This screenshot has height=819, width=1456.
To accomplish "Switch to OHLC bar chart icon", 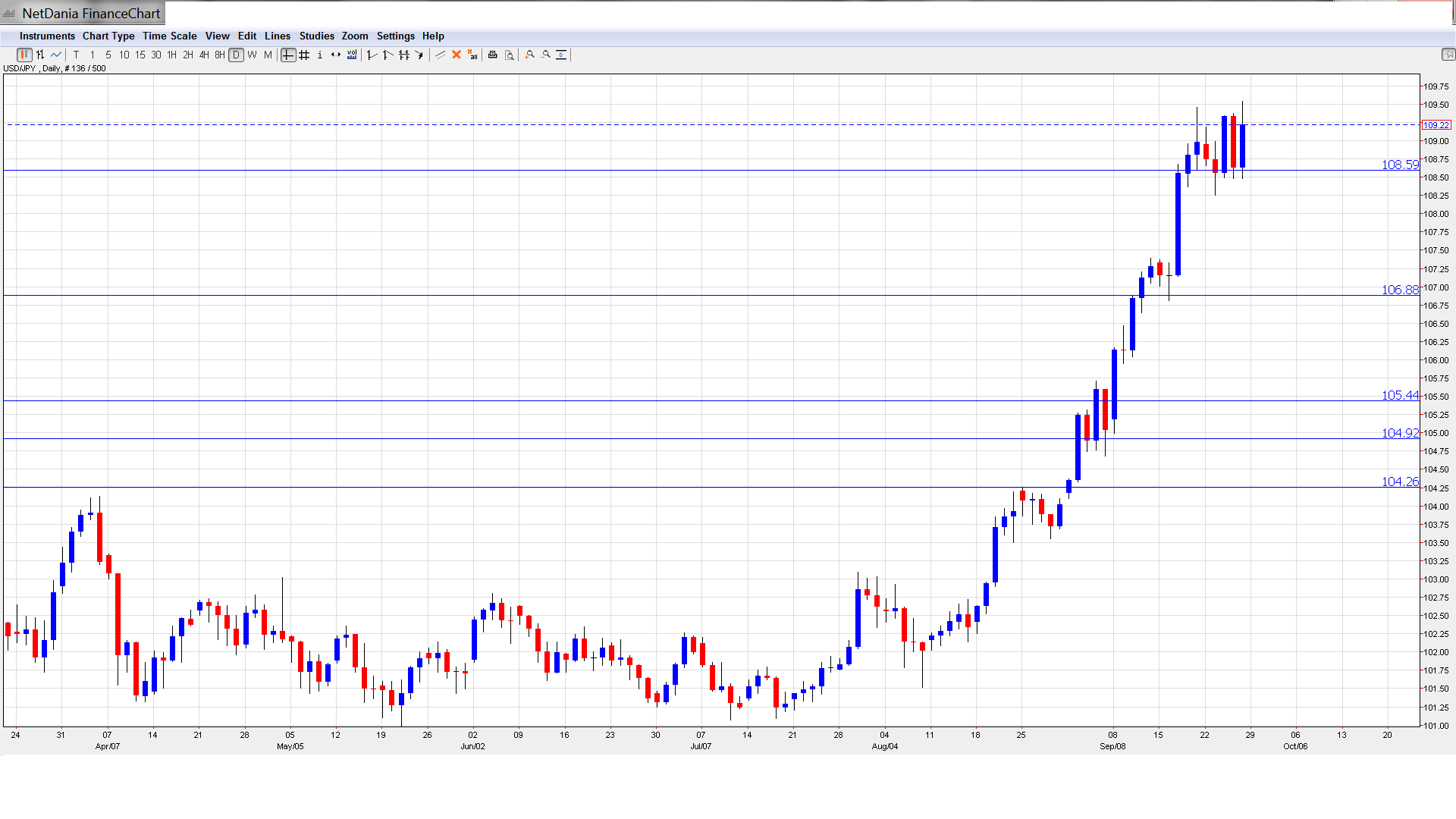I will pos(40,55).
